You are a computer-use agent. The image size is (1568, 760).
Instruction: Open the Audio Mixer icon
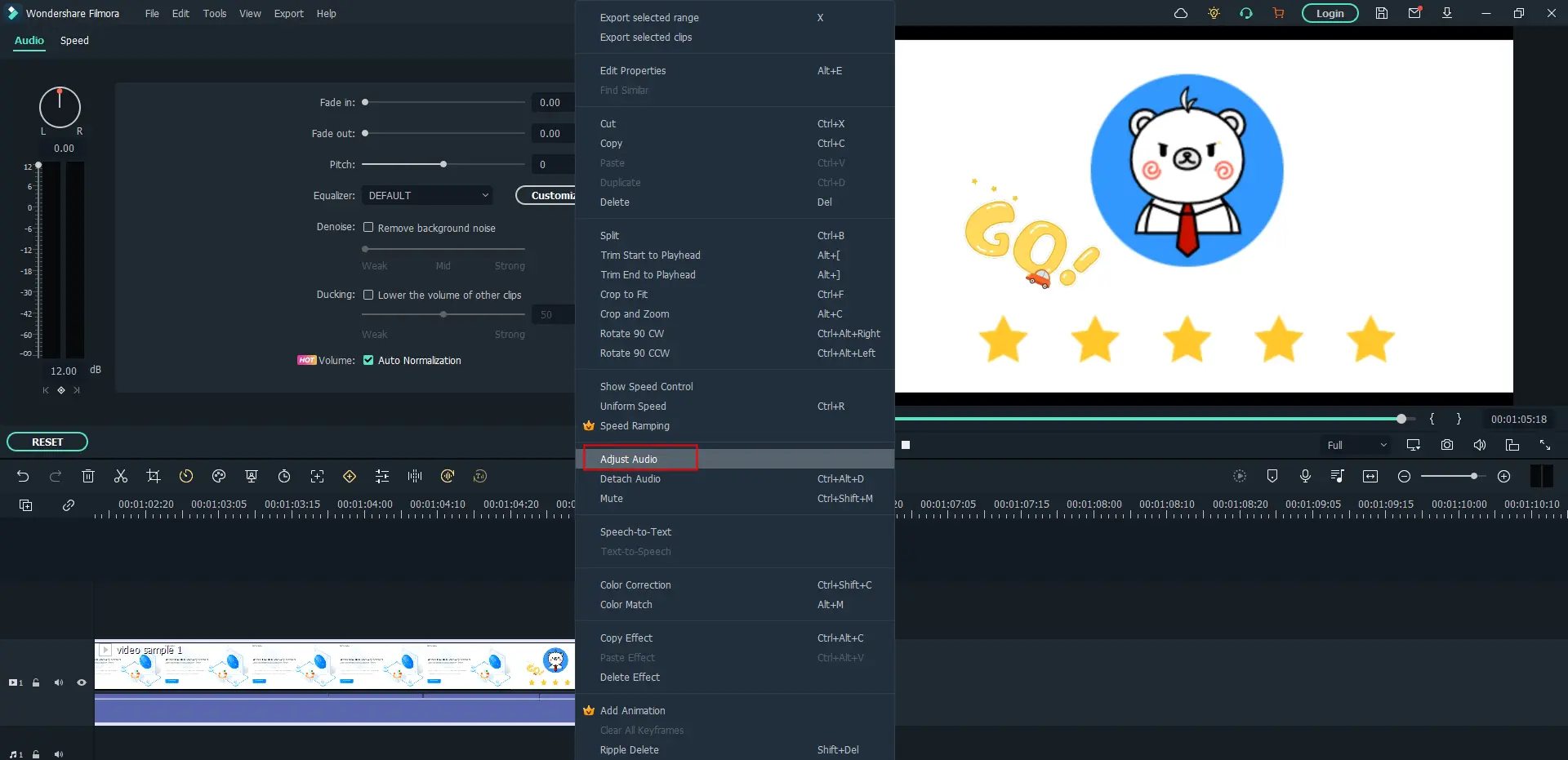click(x=1337, y=476)
